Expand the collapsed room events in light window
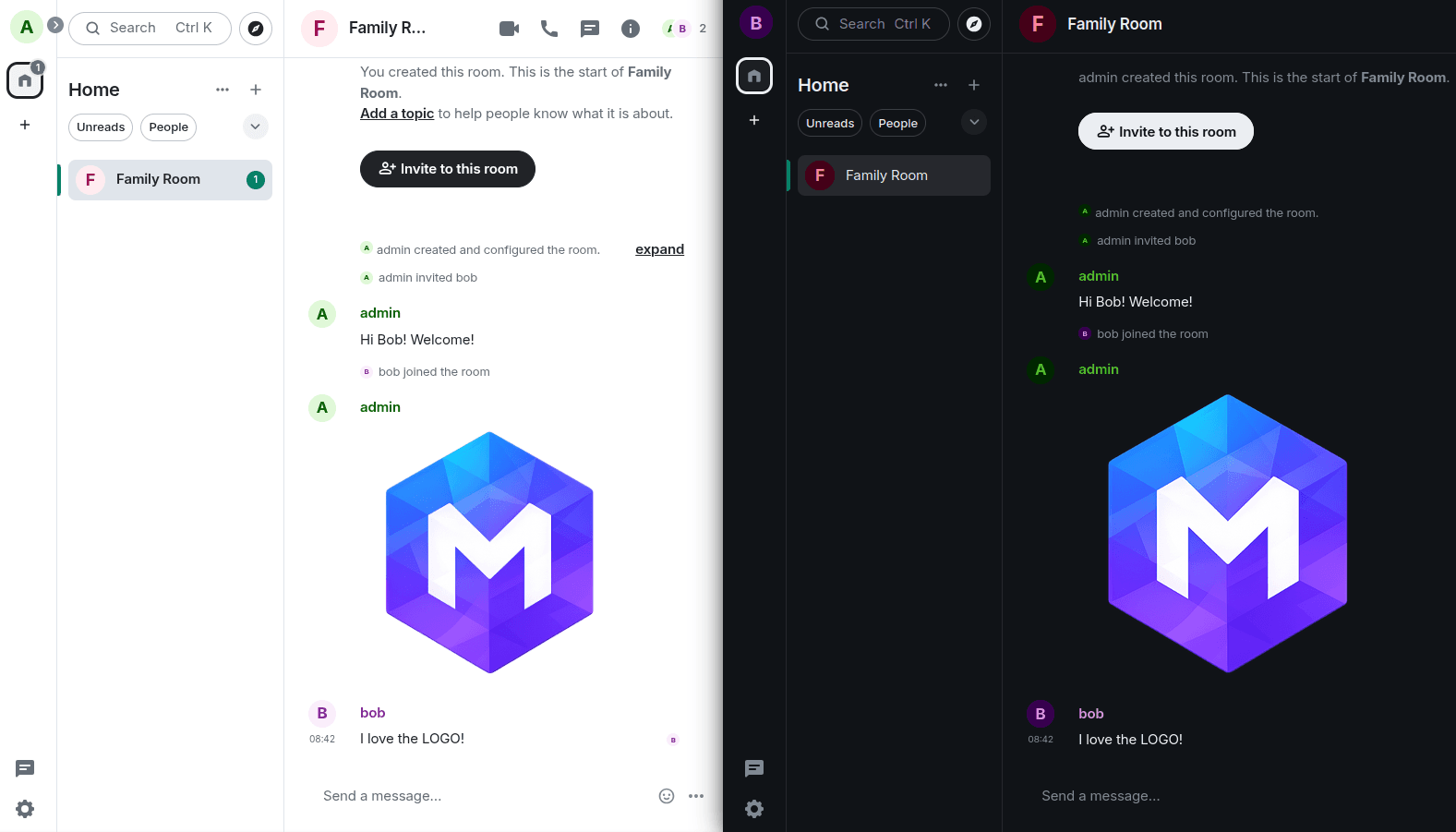 659,249
